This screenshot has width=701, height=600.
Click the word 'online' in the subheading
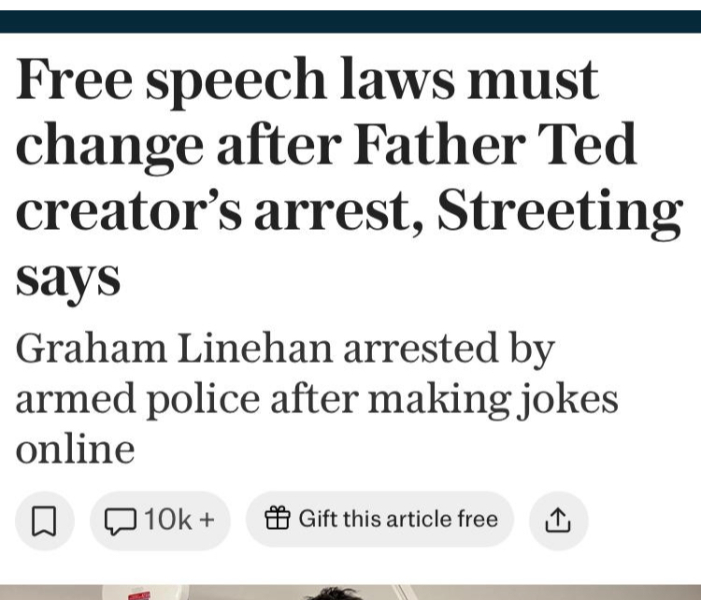click(x=74, y=448)
